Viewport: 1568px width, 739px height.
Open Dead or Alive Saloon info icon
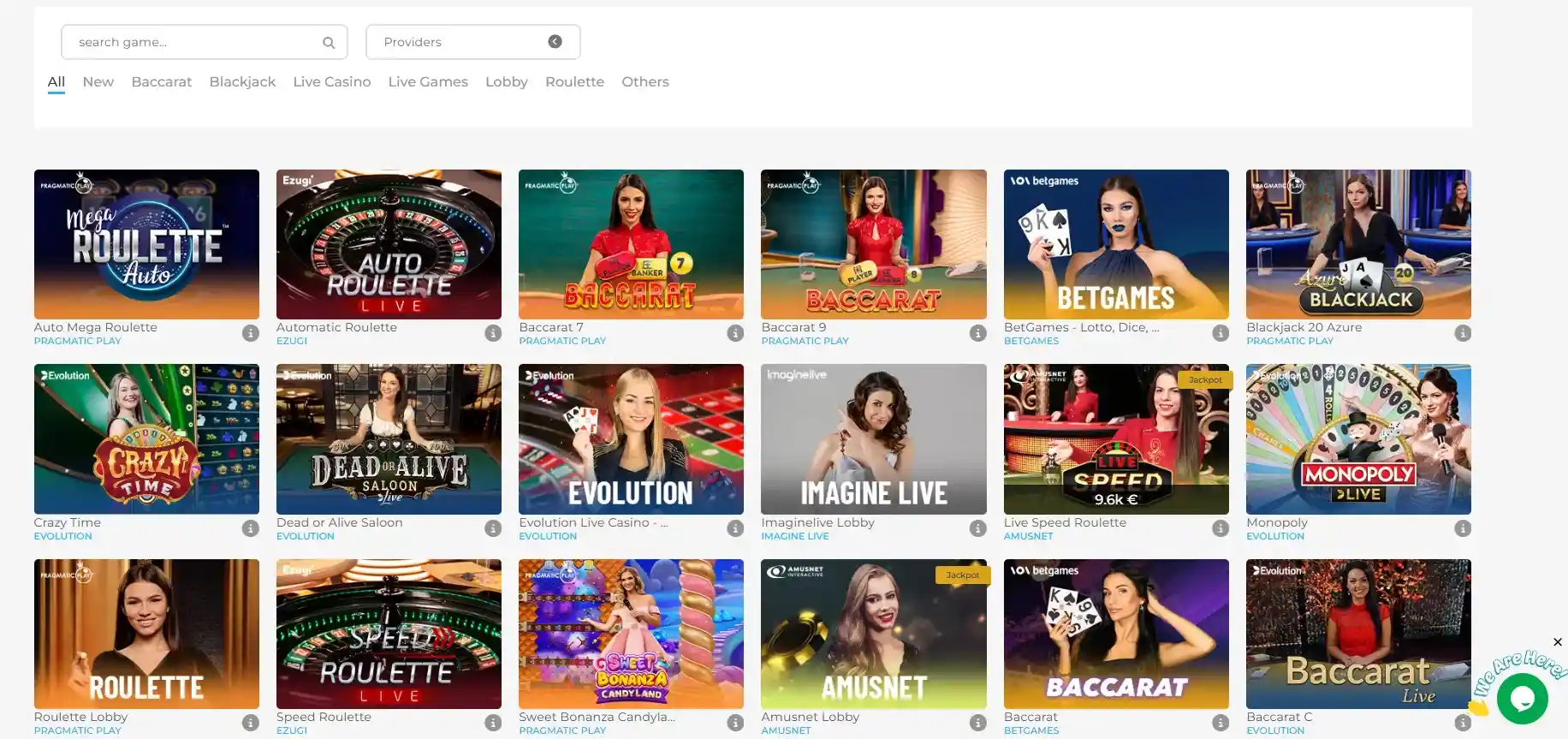(493, 528)
